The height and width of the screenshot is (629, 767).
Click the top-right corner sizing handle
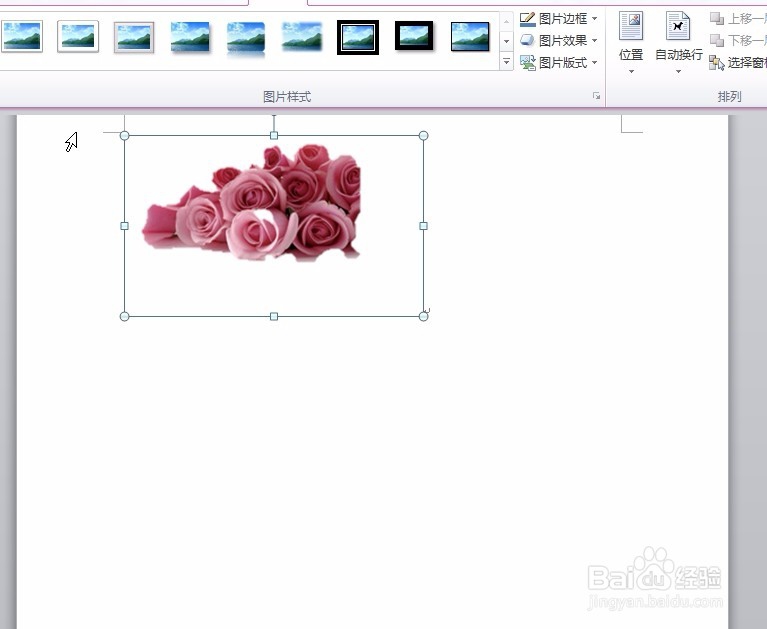(424, 135)
